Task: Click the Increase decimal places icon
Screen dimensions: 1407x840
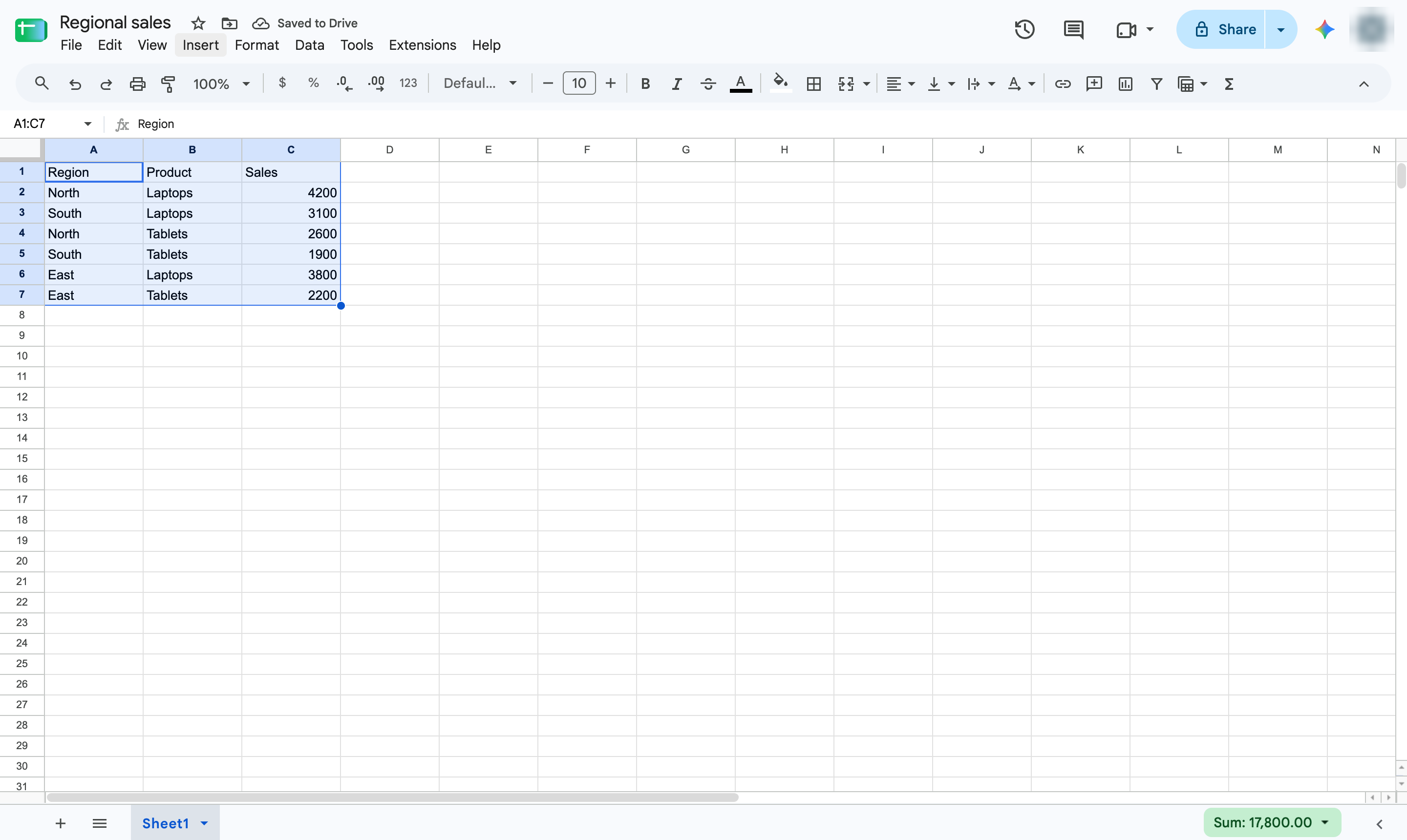Action: pyautogui.click(x=377, y=84)
